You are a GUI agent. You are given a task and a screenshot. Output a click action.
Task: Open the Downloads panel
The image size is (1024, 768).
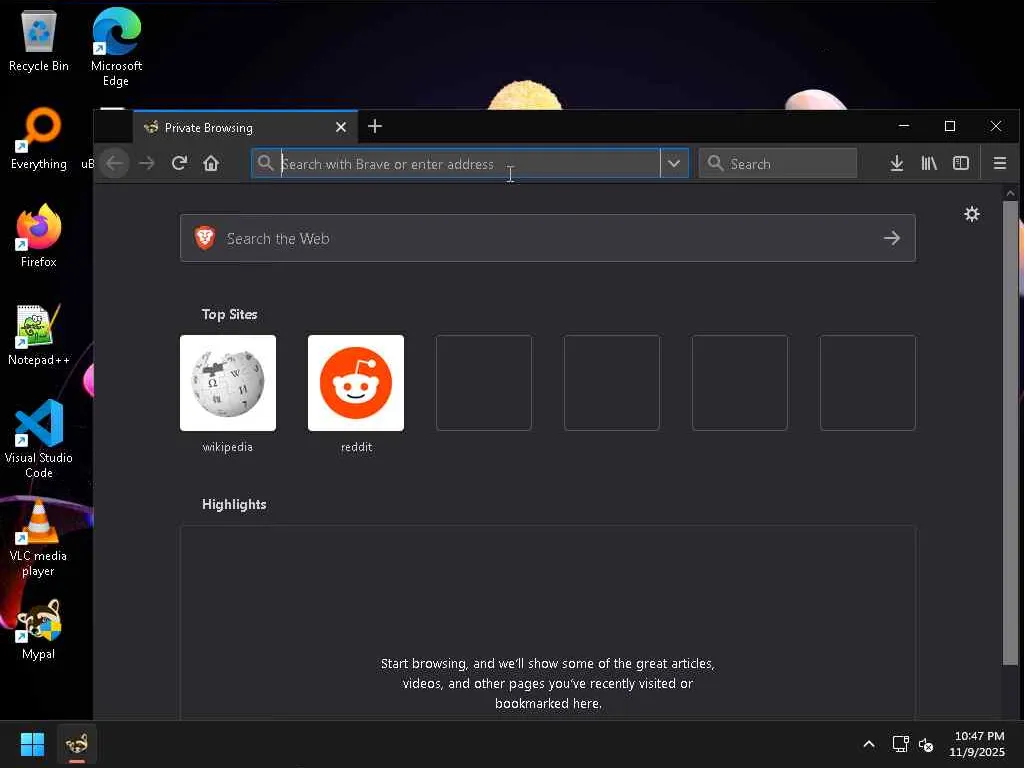pos(897,163)
